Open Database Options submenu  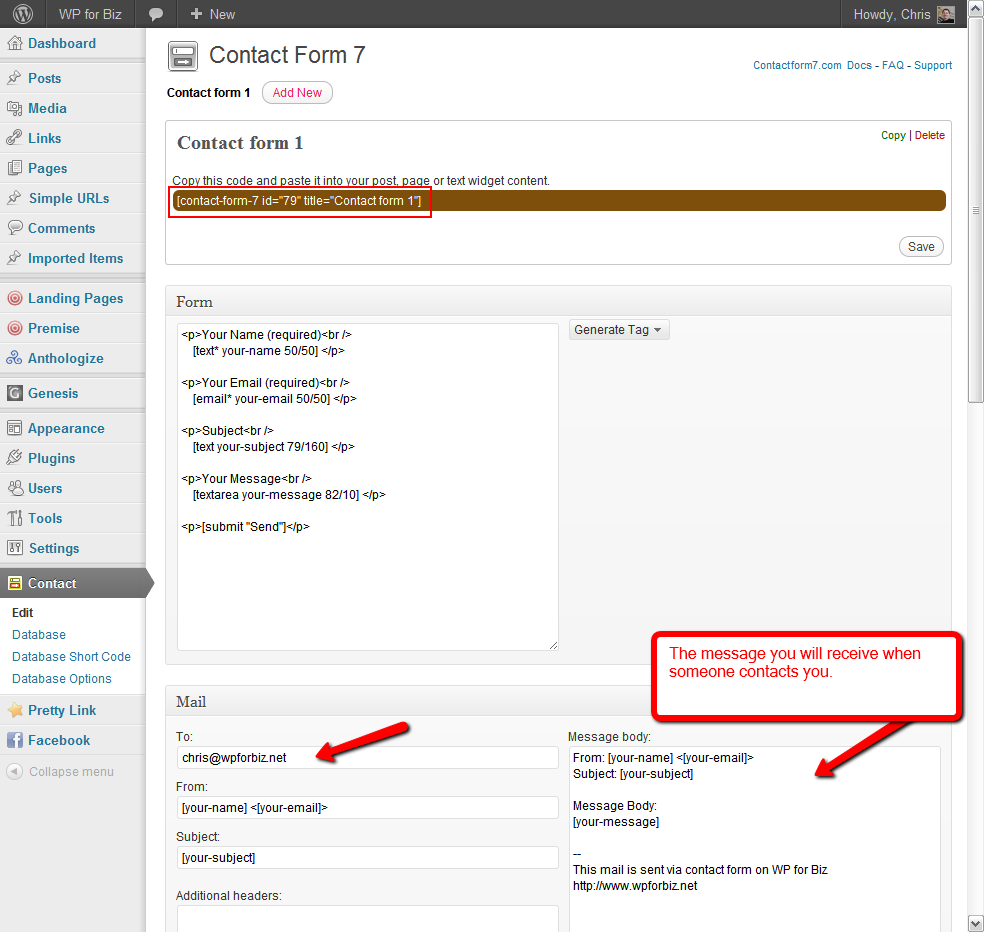tap(62, 678)
